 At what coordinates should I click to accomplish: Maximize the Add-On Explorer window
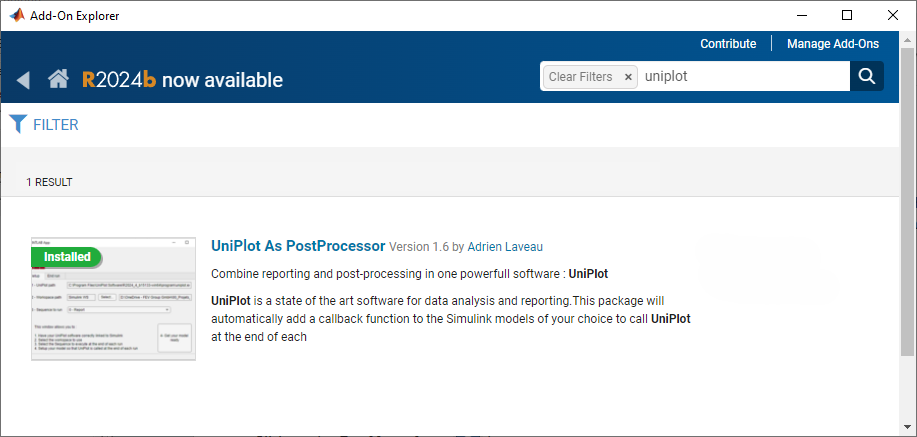pos(847,15)
